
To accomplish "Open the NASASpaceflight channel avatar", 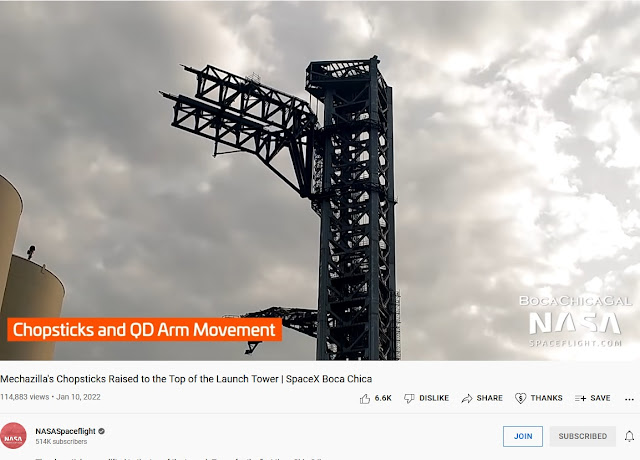I will [13, 436].
